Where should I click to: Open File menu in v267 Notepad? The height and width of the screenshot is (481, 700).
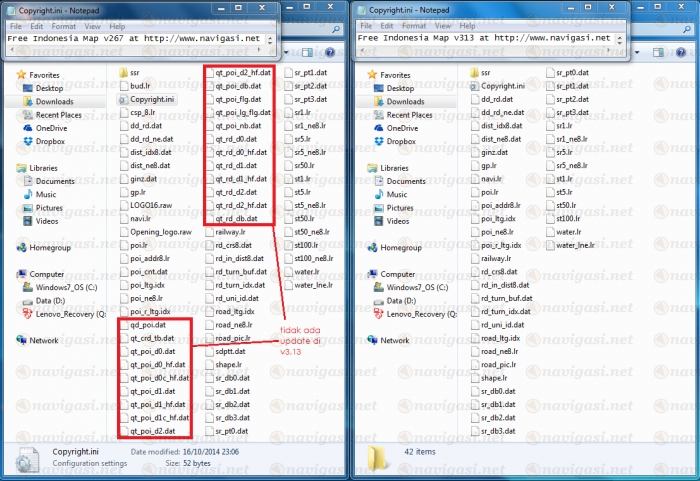pos(15,25)
